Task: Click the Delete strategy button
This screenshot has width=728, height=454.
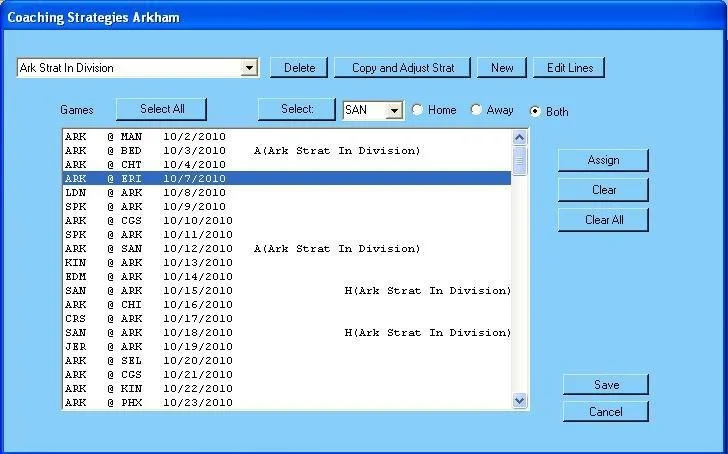Action: click(x=299, y=68)
